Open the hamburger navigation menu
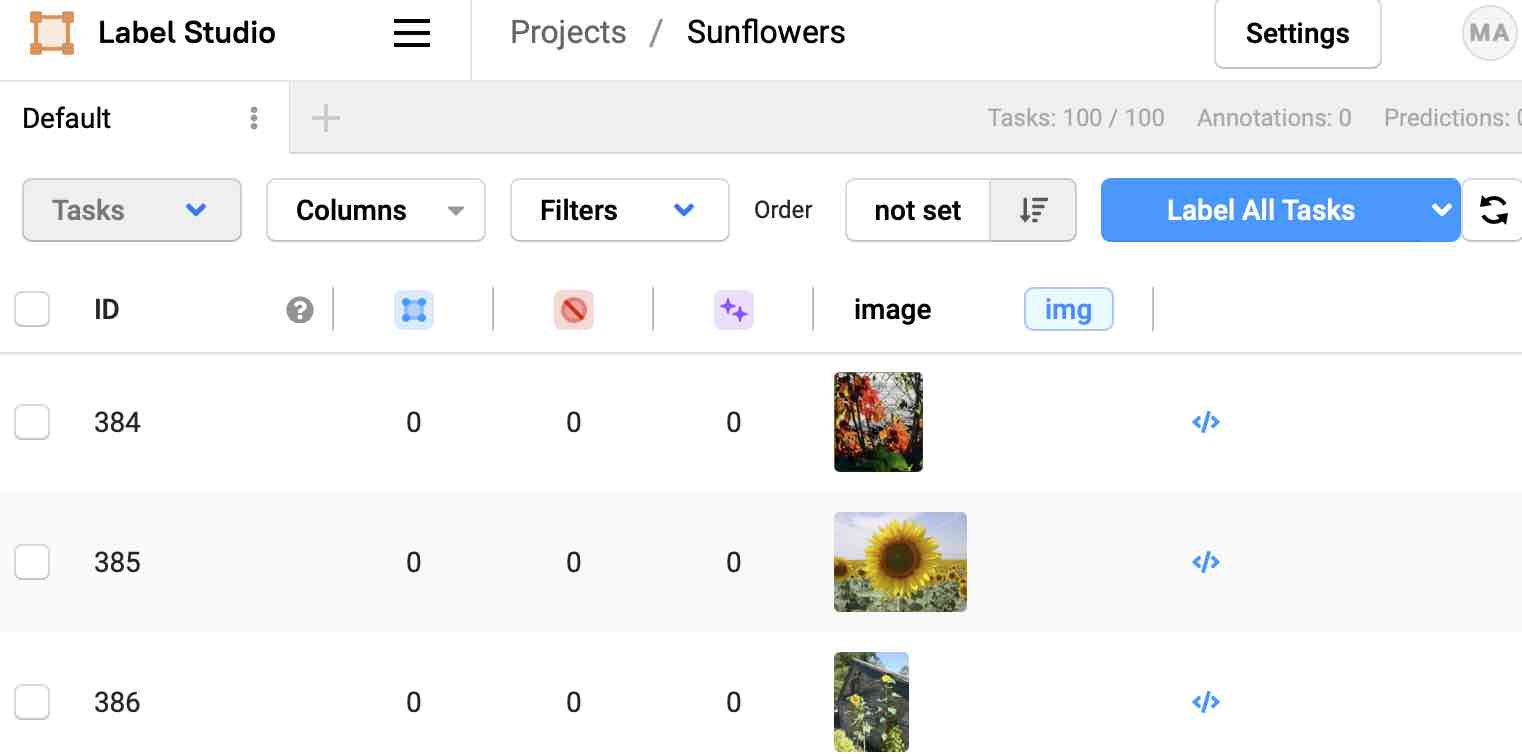 click(411, 34)
